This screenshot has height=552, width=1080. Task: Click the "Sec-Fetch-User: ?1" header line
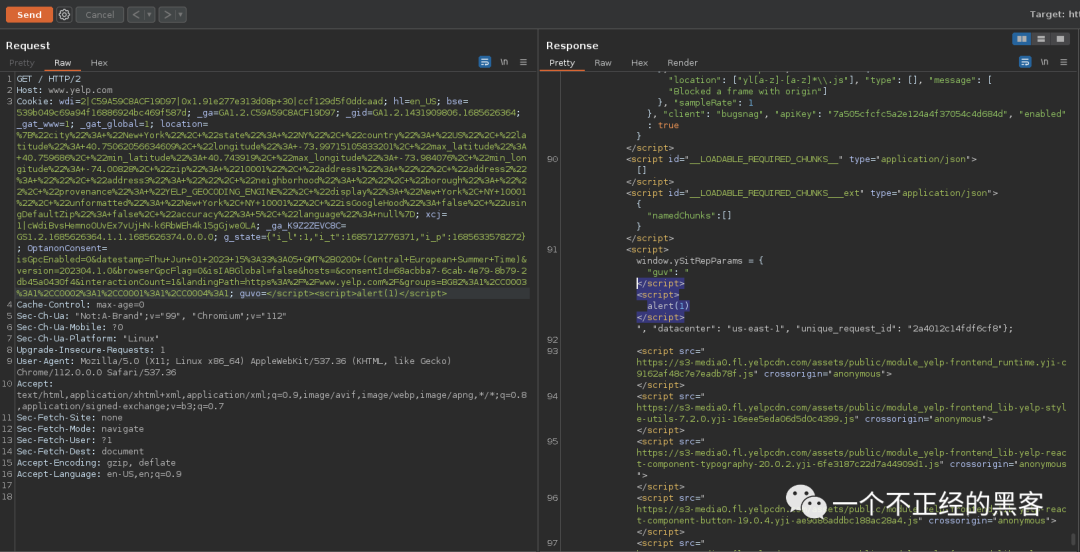64,440
